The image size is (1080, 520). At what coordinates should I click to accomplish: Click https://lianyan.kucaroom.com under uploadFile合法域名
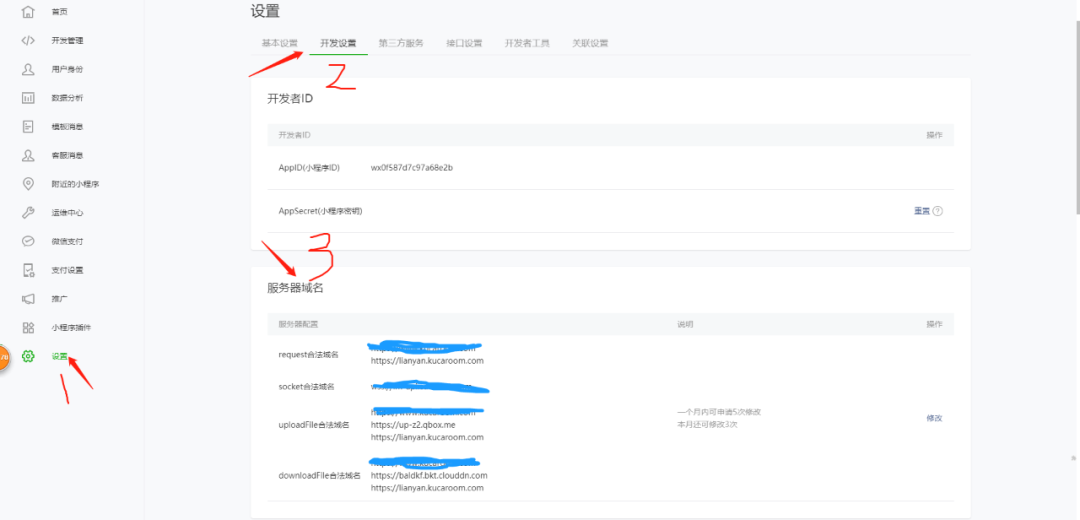pyautogui.click(x=427, y=437)
